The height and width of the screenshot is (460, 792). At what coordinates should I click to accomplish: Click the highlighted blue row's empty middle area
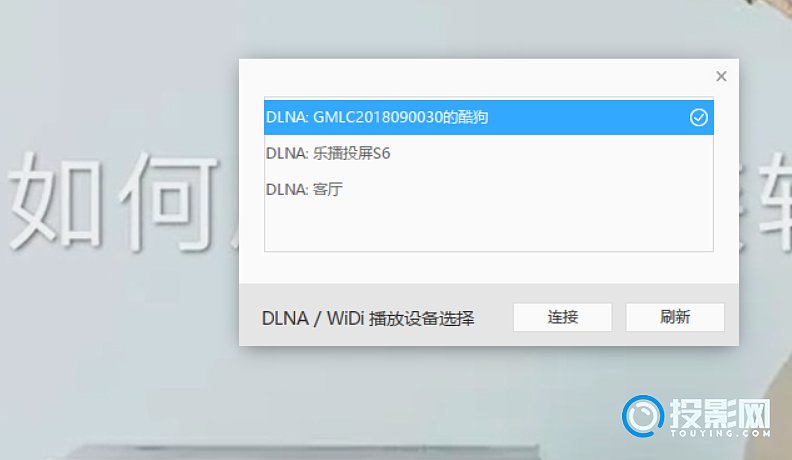point(586,117)
